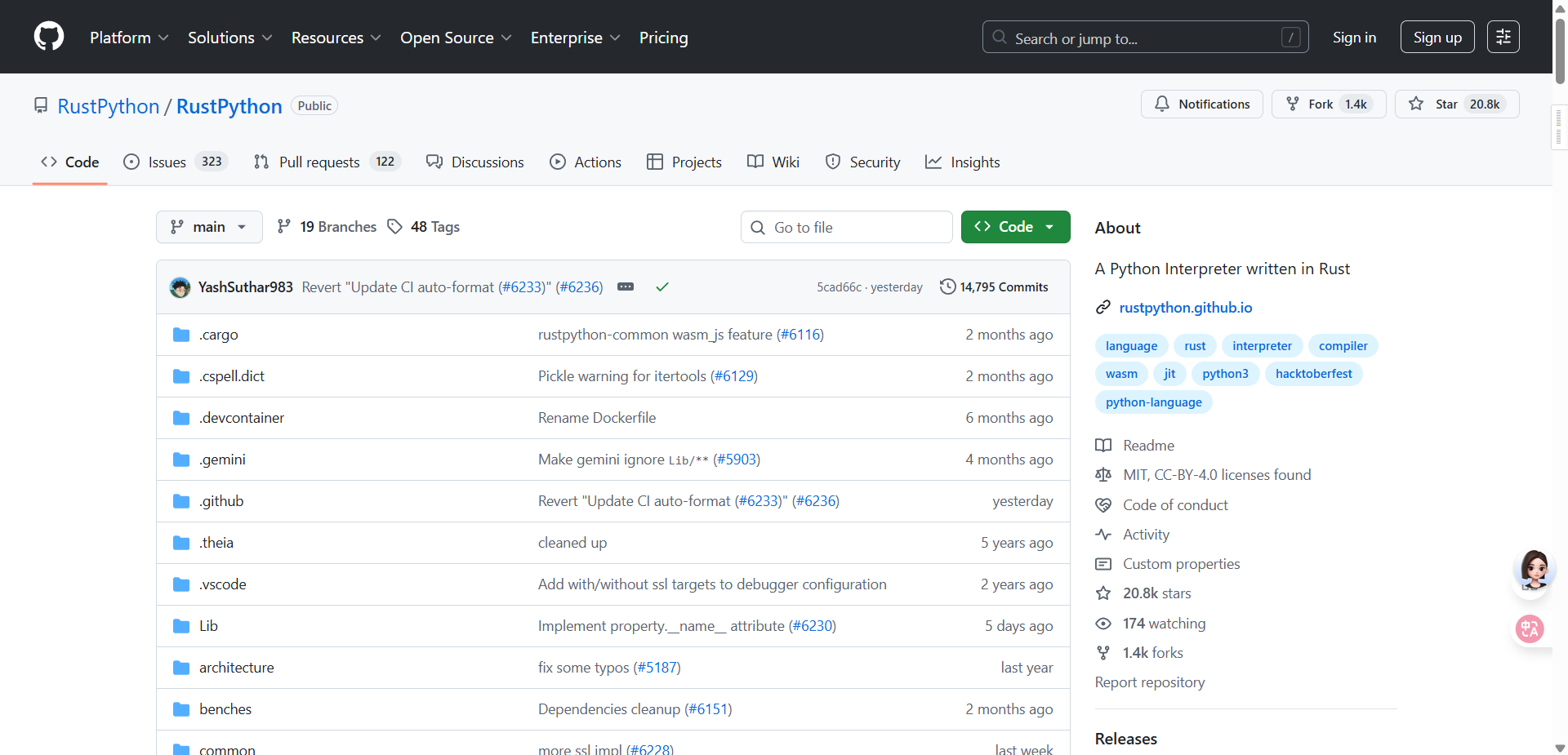Click YashSuthar983 avatar image

[x=180, y=287]
